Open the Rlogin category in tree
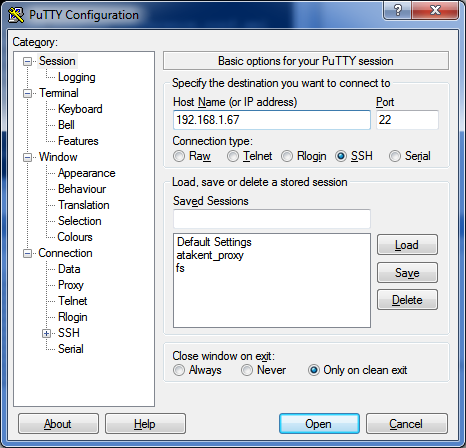The width and height of the screenshot is (466, 448). coord(72,317)
